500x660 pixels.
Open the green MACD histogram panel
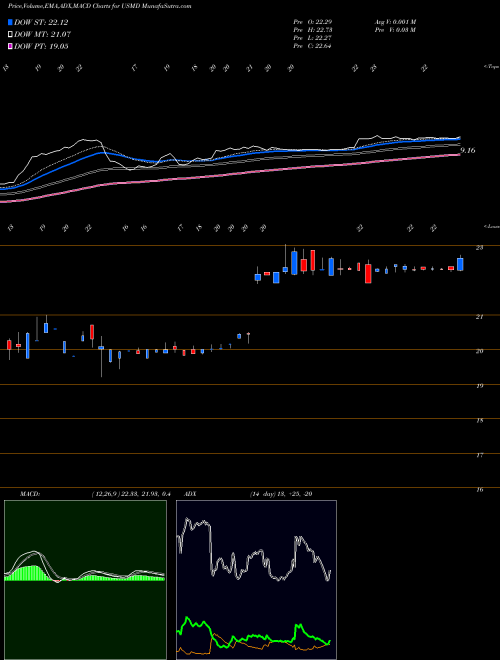(85, 580)
